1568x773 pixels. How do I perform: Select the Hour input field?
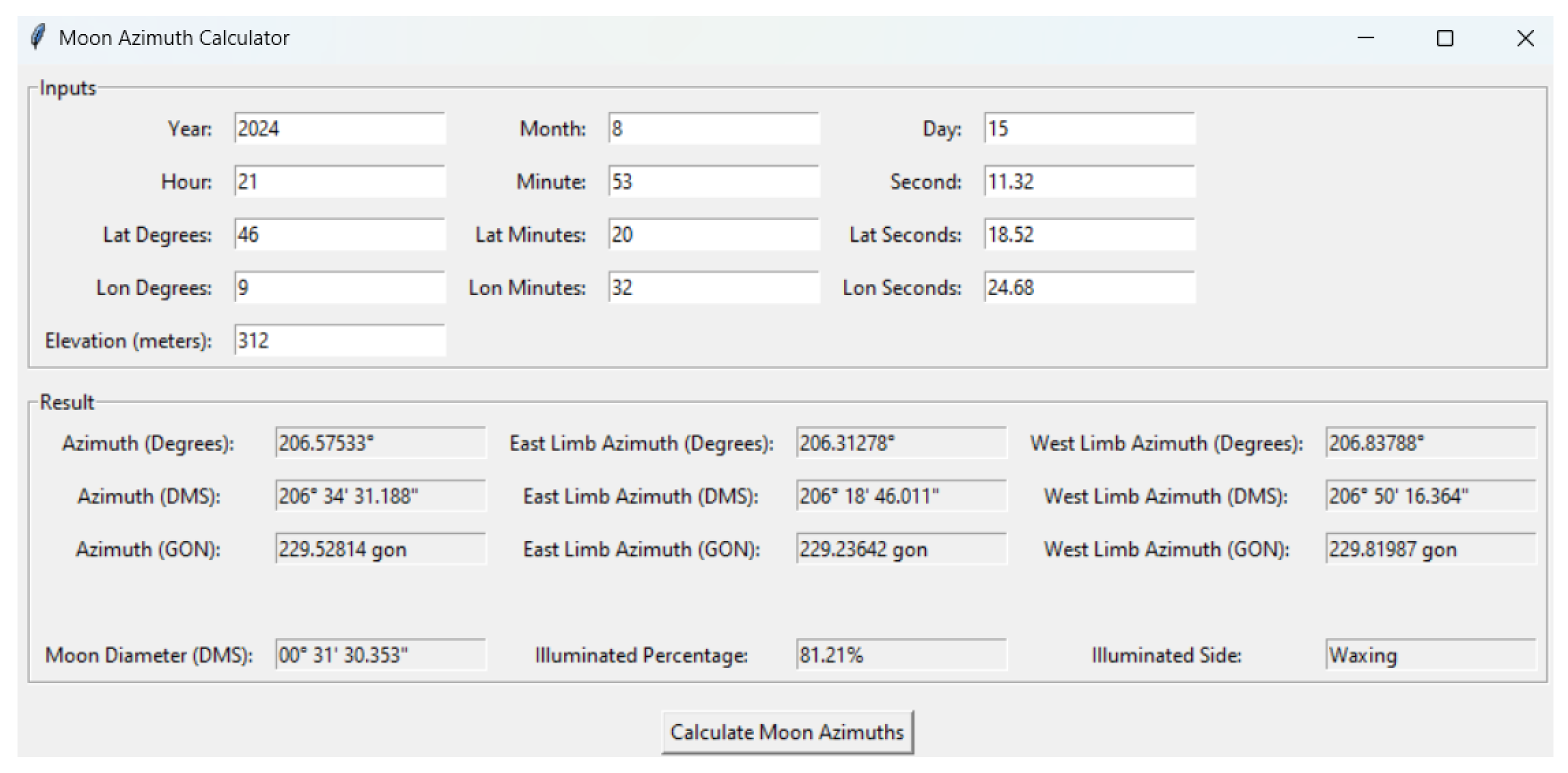(339, 181)
